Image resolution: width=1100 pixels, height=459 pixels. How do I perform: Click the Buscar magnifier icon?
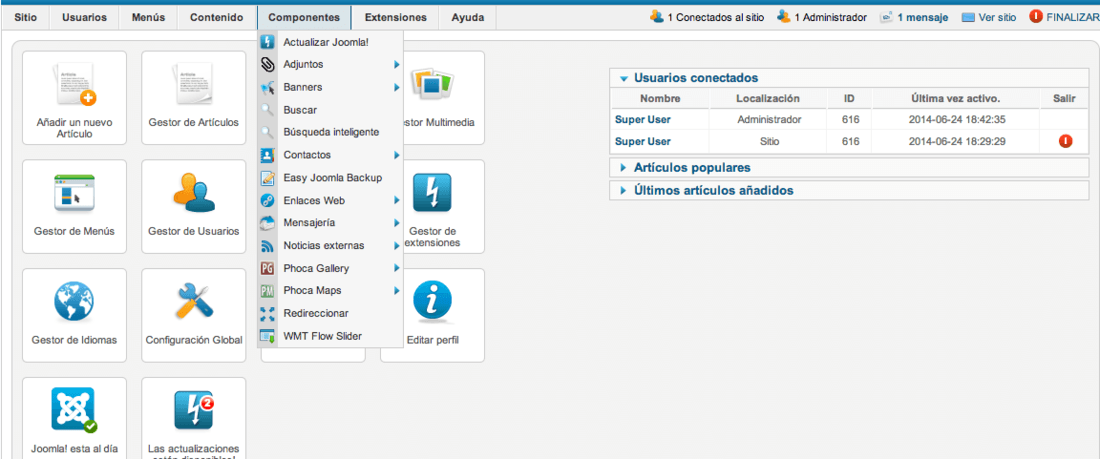point(267,109)
